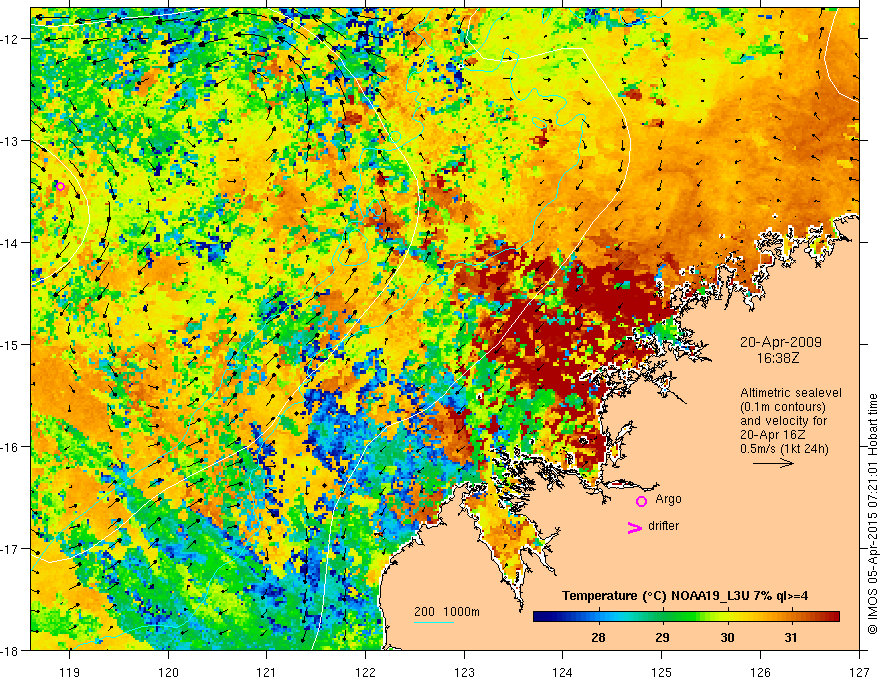
Task: Click the magenta Argo float circle near longitude 119
Action: coord(60,186)
